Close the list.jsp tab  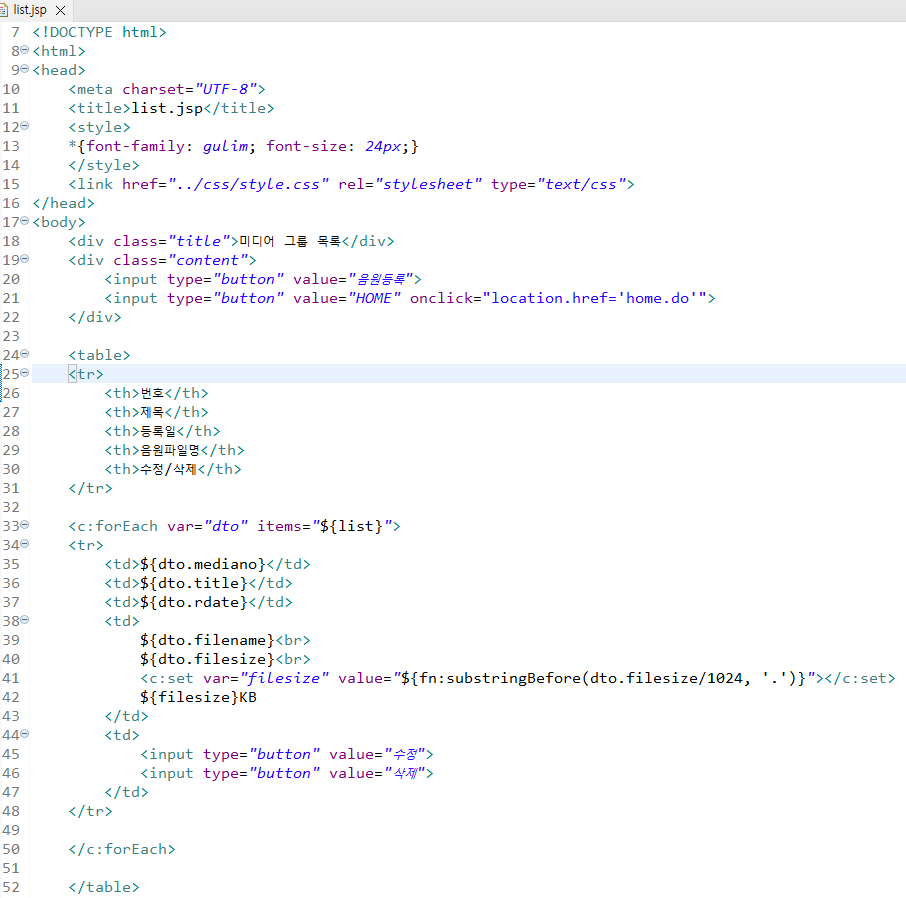60,10
